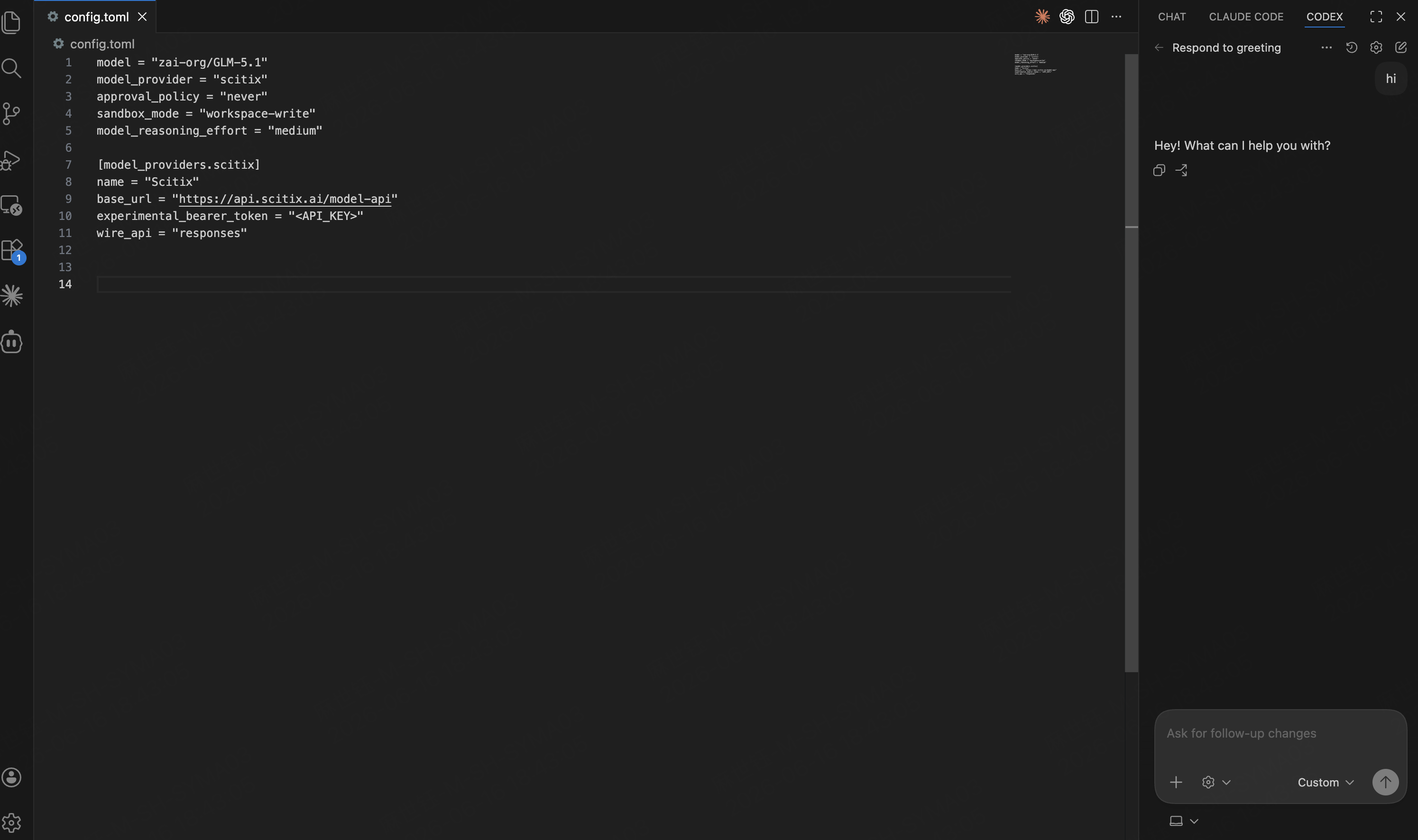Open Claude Code starburst icon in activity bar
The height and width of the screenshot is (840, 1418).
pos(11,296)
